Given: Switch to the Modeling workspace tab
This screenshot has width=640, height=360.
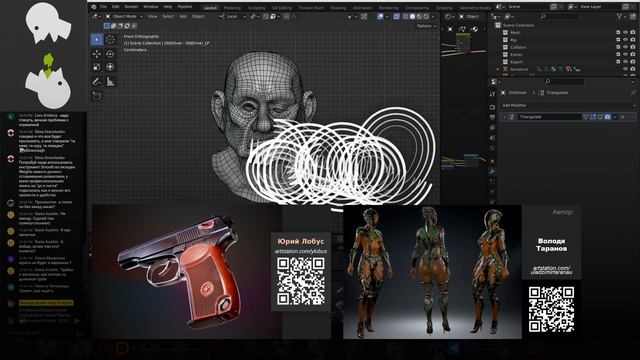Looking at the screenshot, I should tap(232, 8).
